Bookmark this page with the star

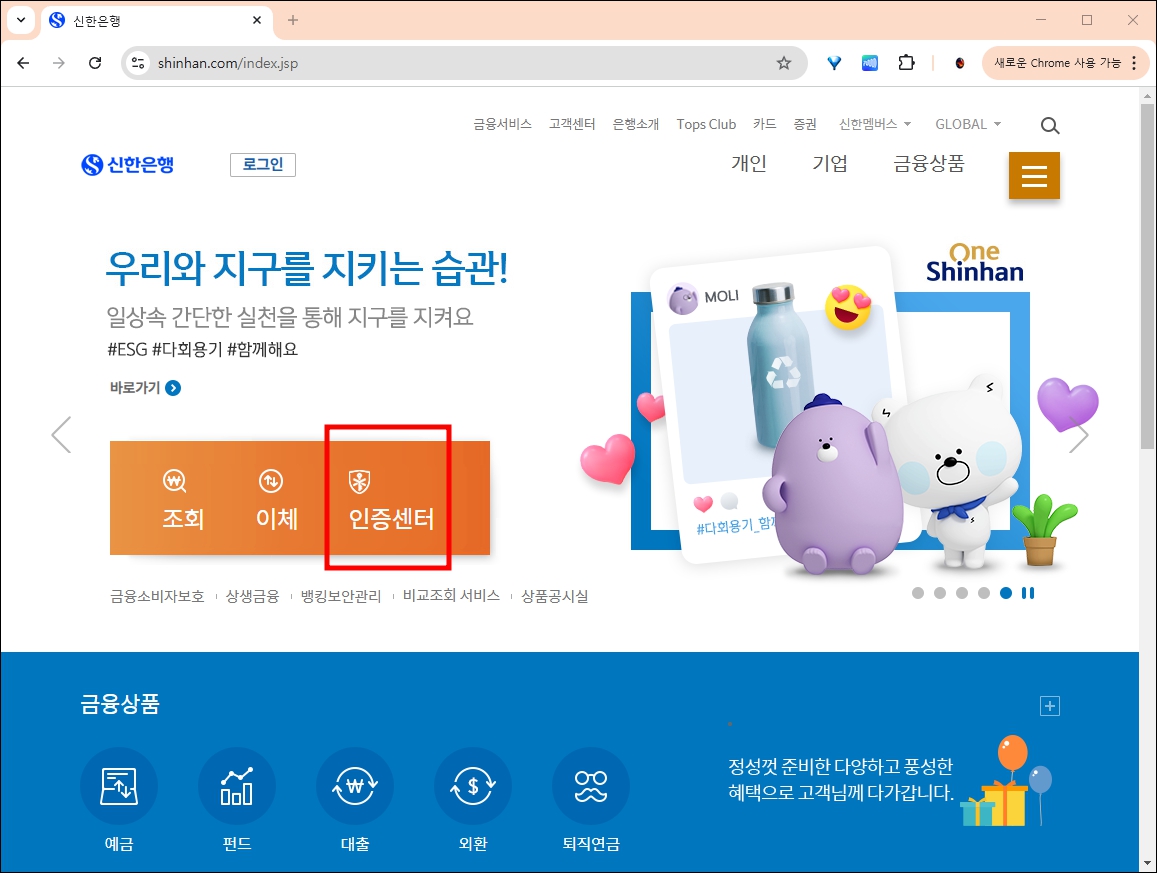point(784,62)
